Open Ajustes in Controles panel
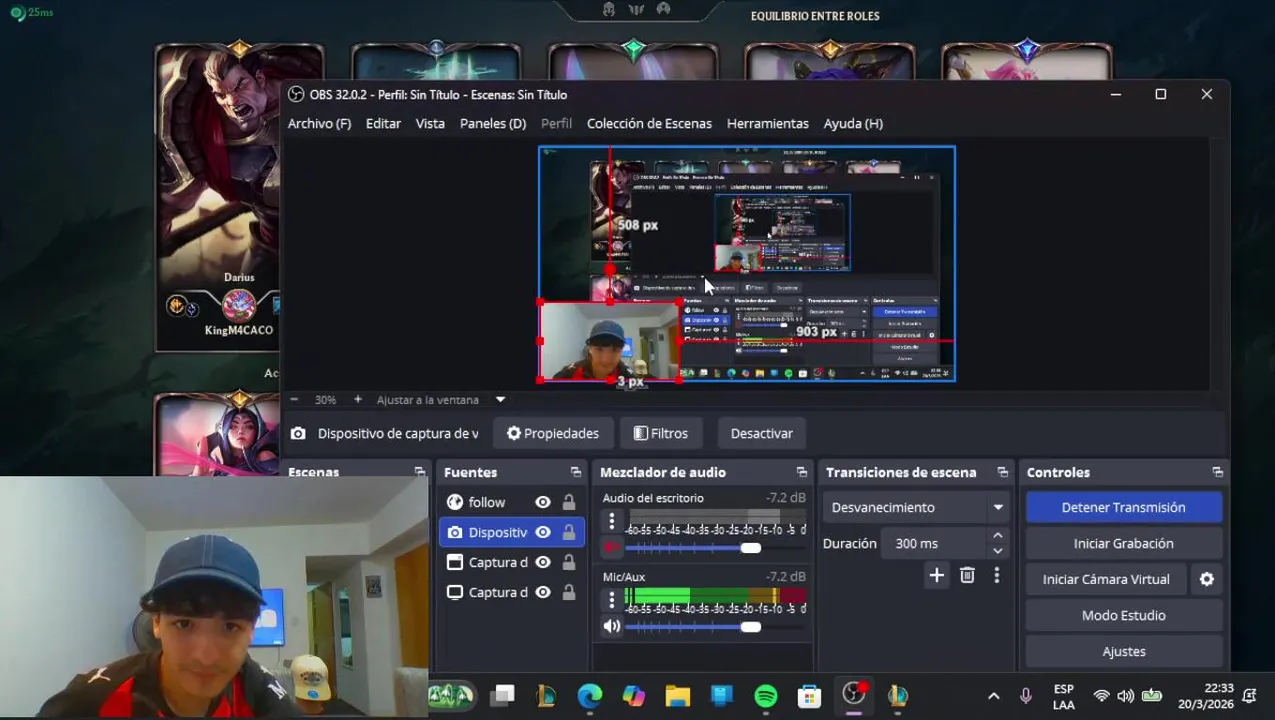 pyautogui.click(x=1123, y=651)
